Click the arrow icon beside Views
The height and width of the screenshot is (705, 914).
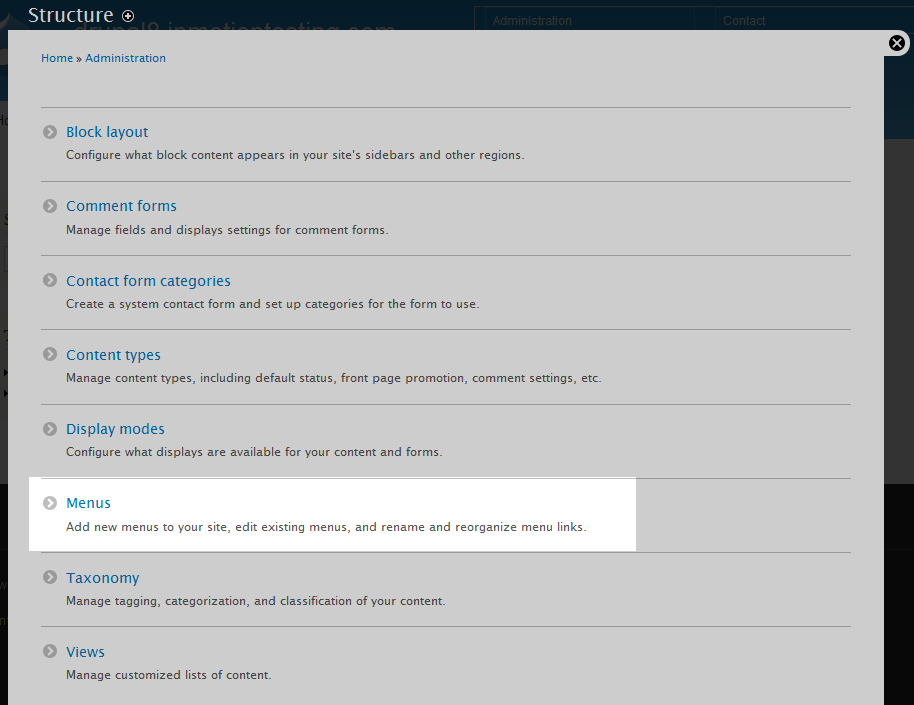tap(50, 652)
